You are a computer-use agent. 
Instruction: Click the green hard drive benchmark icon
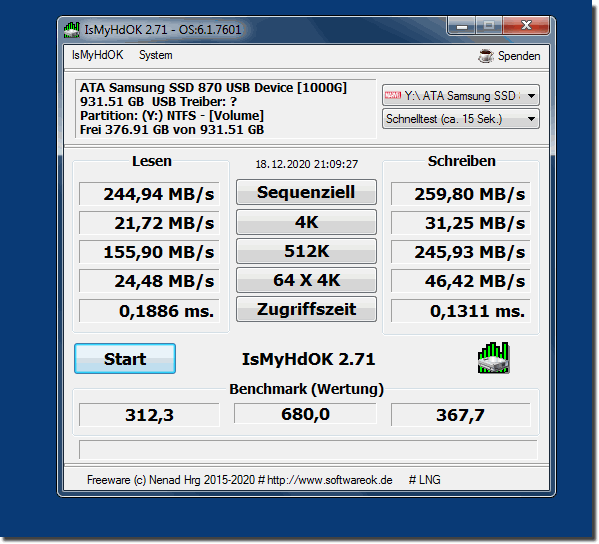494,358
